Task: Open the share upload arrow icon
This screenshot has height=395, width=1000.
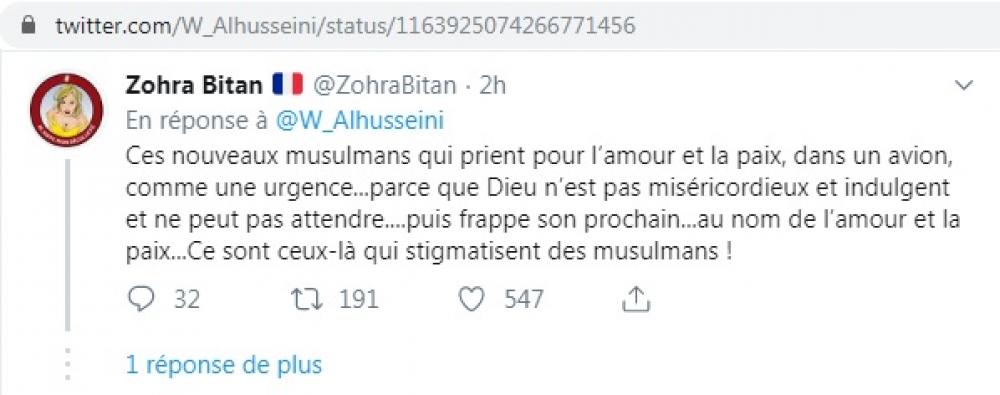Action: pyautogui.click(x=635, y=299)
